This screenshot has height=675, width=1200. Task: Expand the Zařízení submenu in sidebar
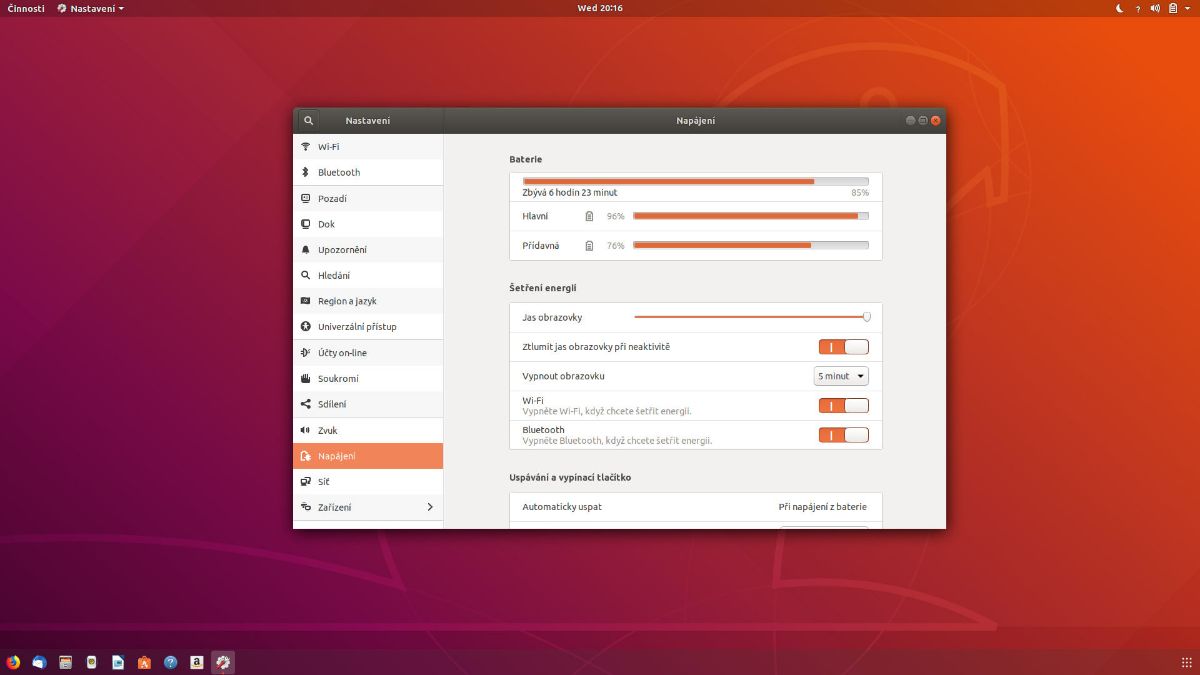430,507
